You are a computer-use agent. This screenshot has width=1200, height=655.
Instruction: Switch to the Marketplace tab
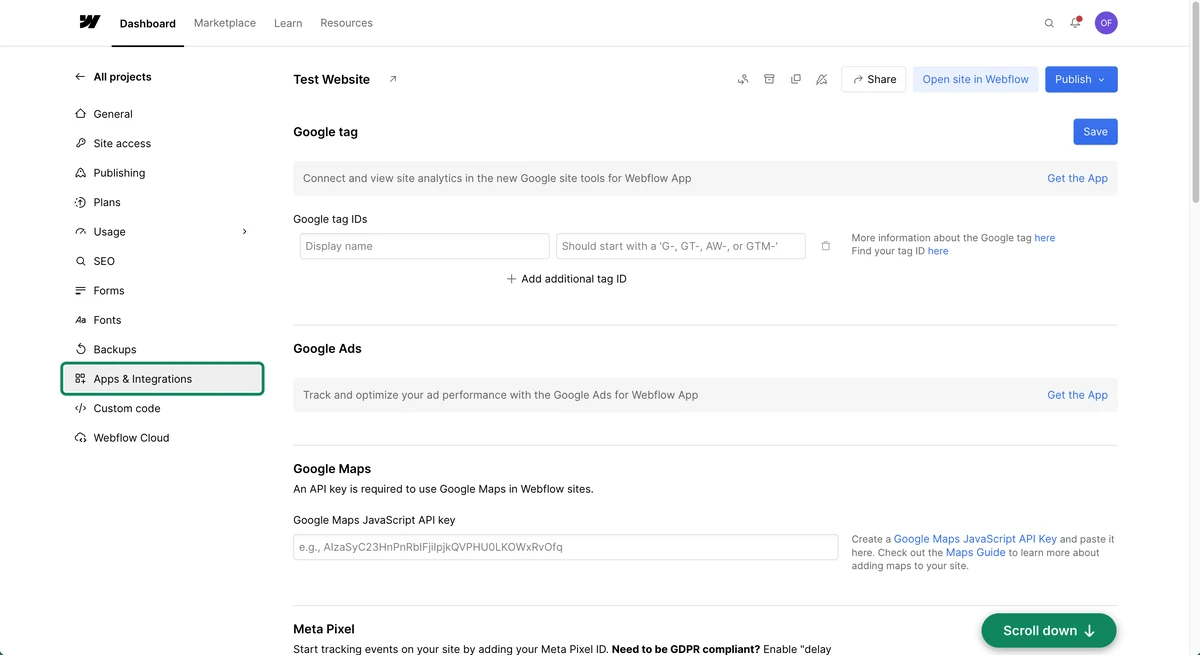coord(225,23)
